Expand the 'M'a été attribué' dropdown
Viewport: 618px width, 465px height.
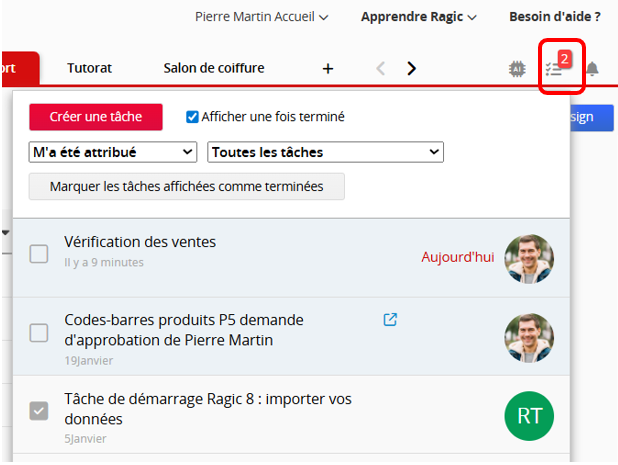113,152
